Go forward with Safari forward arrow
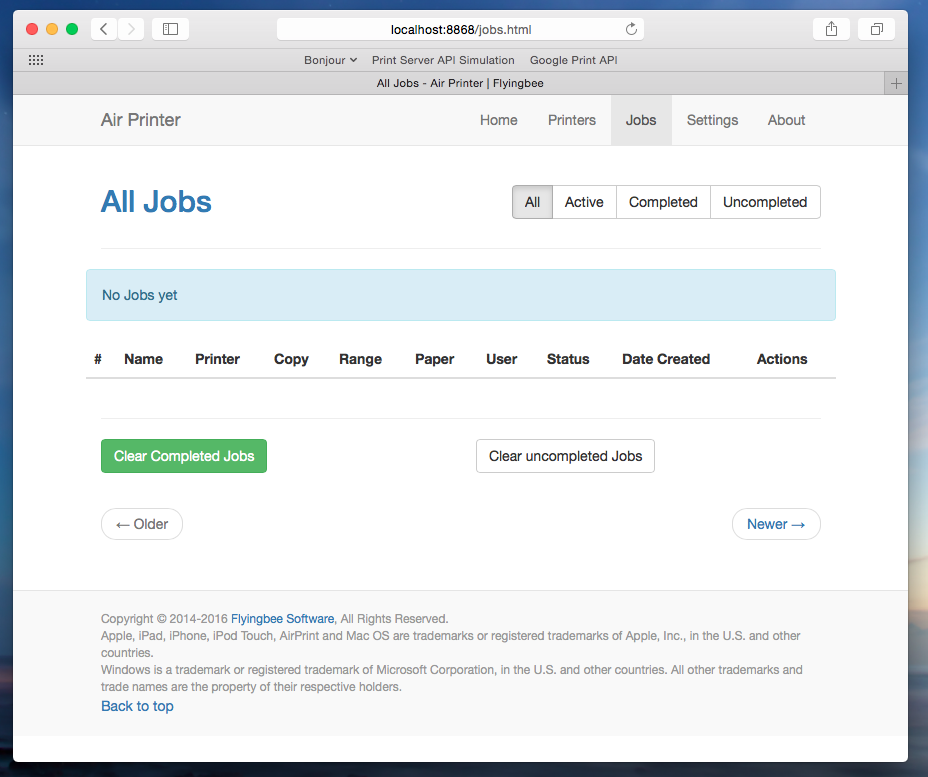Viewport: 928px width, 777px height. click(x=131, y=29)
